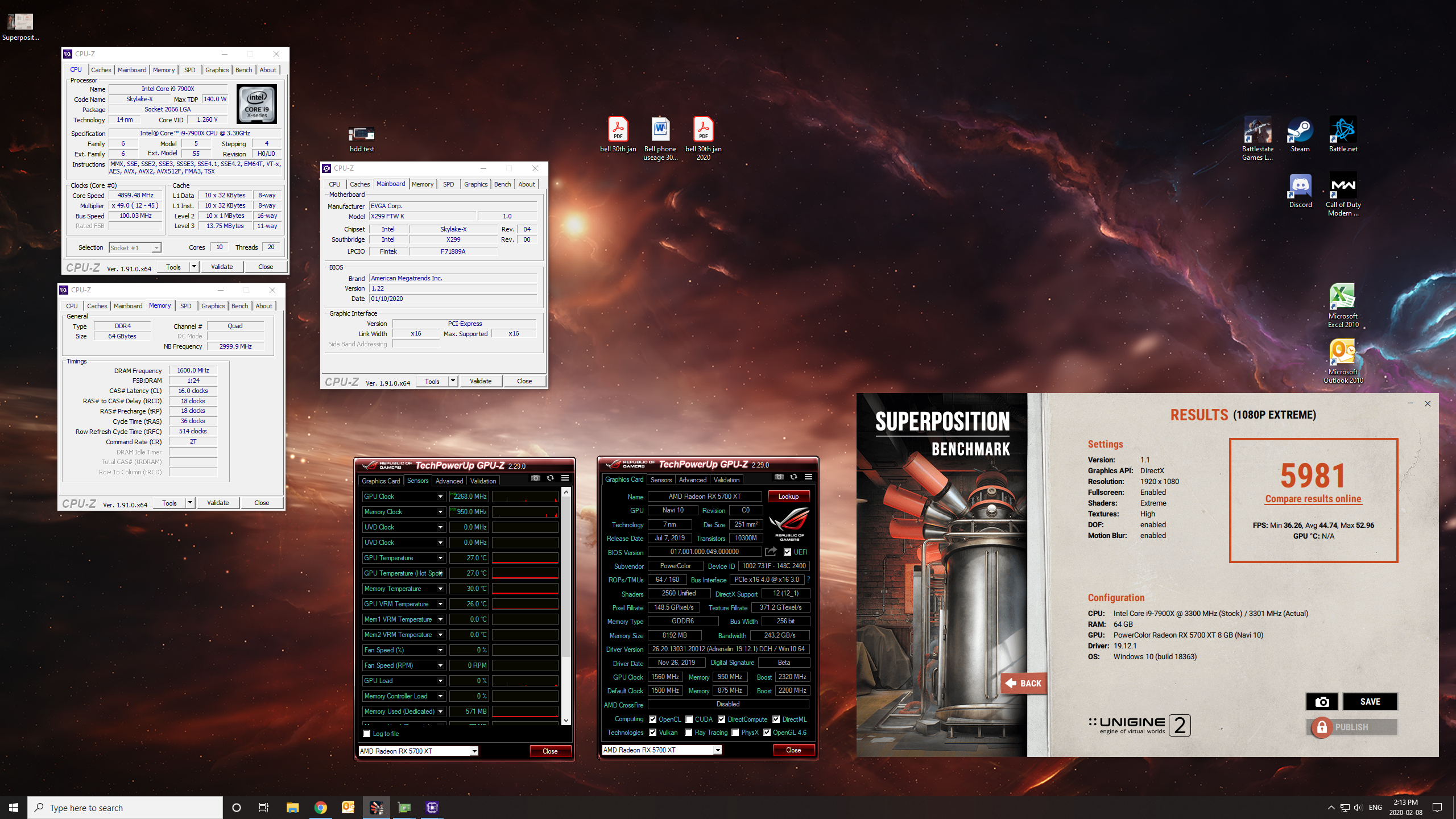Toggle the CUDA checkbox in GPU-Z
Viewport: 1456px width, 819px height.
pos(689,719)
